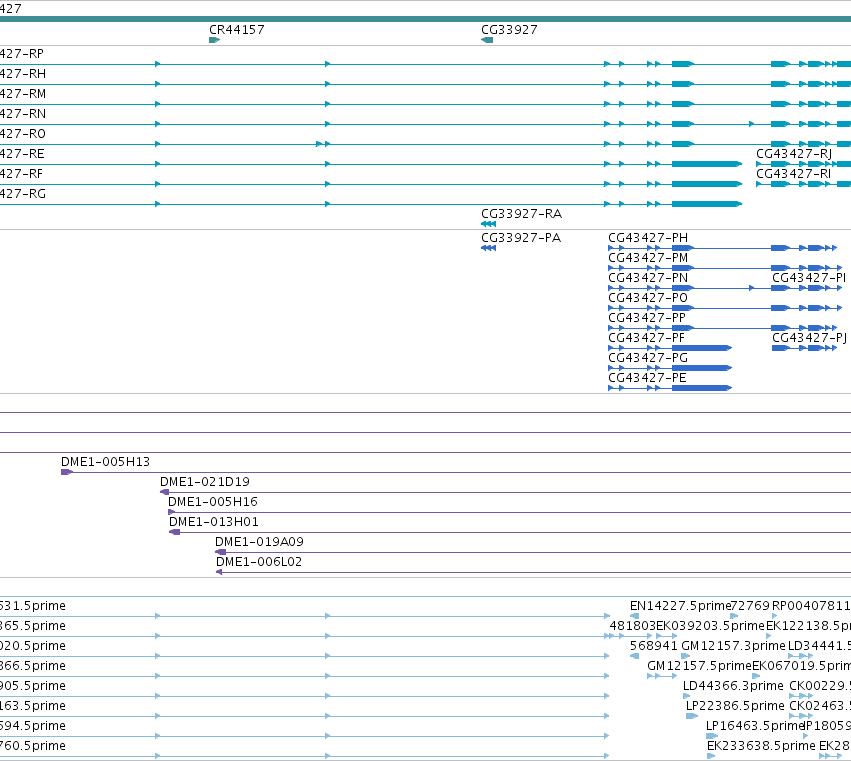Select the glyph under EK233638.5prime
Screen dimensions: 851x761
coord(711,756)
